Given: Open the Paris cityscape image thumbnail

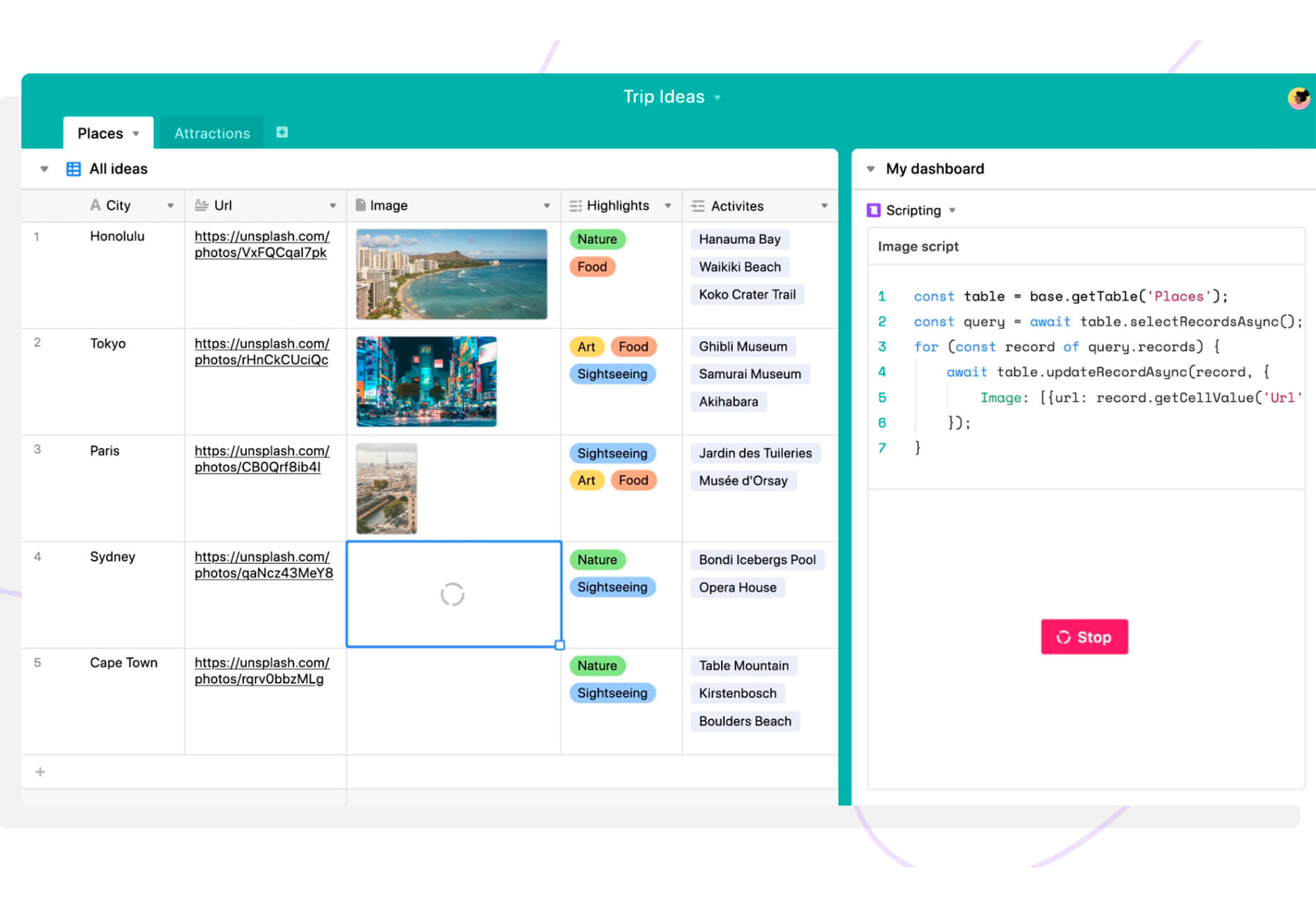Looking at the screenshot, I should [386, 489].
